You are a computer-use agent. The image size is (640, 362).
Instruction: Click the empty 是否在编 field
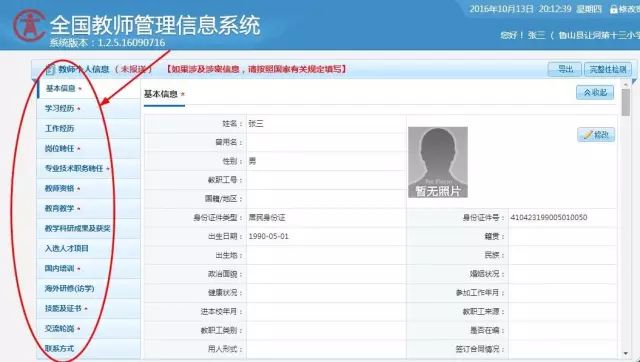point(562,330)
